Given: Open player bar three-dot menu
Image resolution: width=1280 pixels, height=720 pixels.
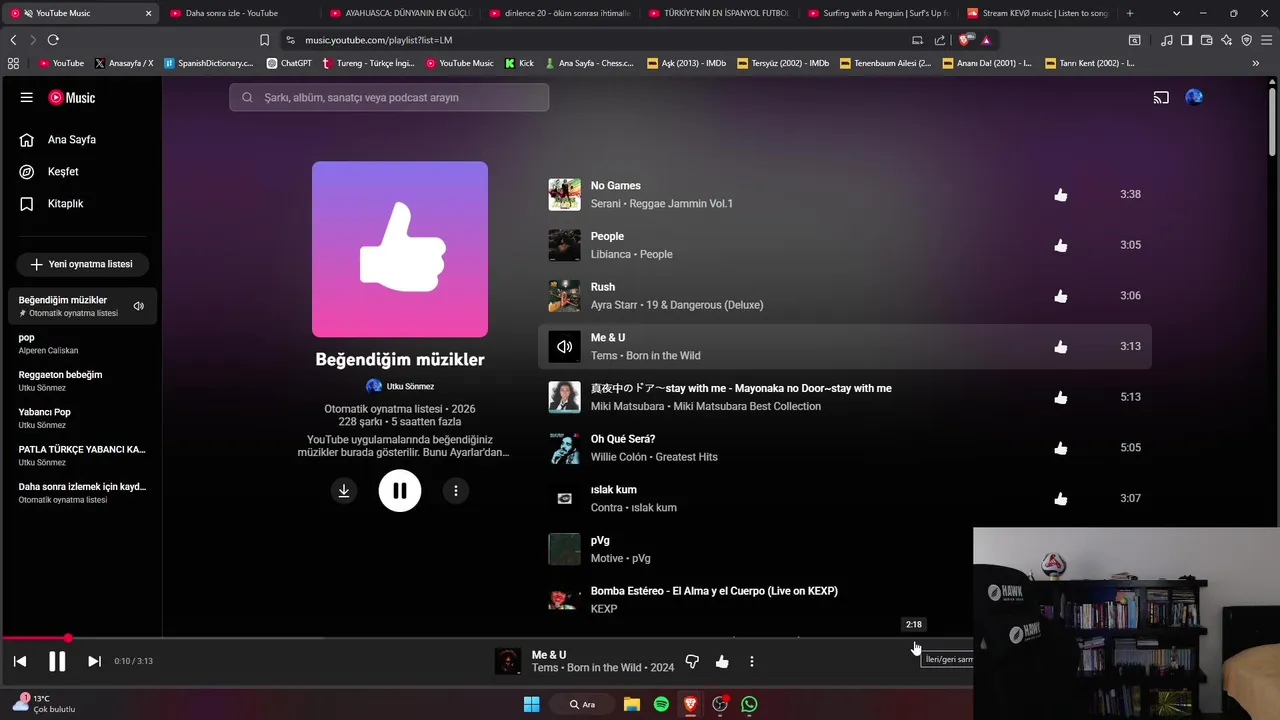Looking at the screenshot, I should pyautogui.click(x=752, y=661).
